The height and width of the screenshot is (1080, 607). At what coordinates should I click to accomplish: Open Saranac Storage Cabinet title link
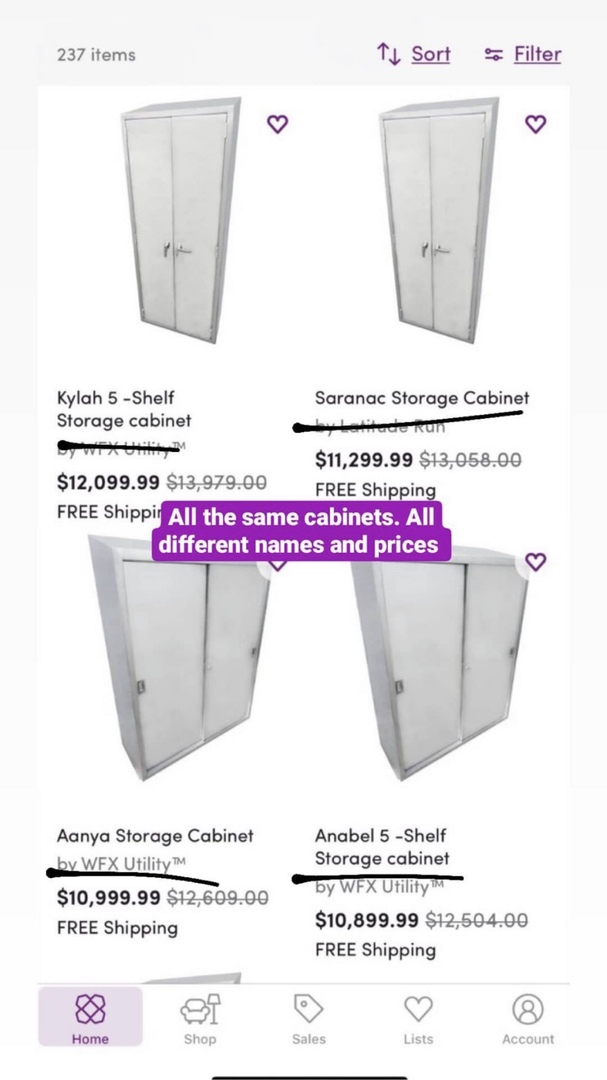pyautogui.click(x=421, y=398)
